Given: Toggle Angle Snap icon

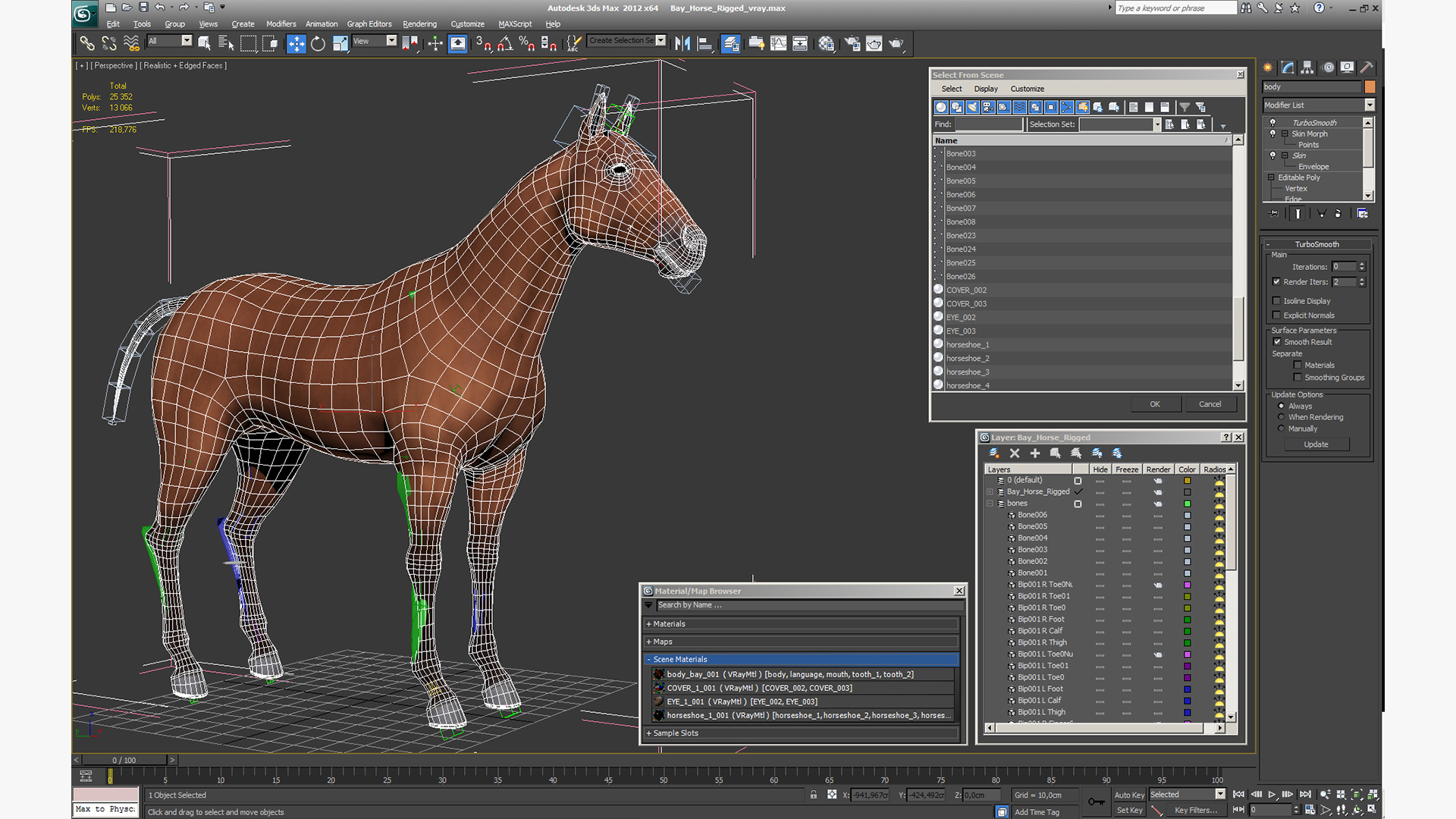Looking at the screenshot, I should 505,43.
